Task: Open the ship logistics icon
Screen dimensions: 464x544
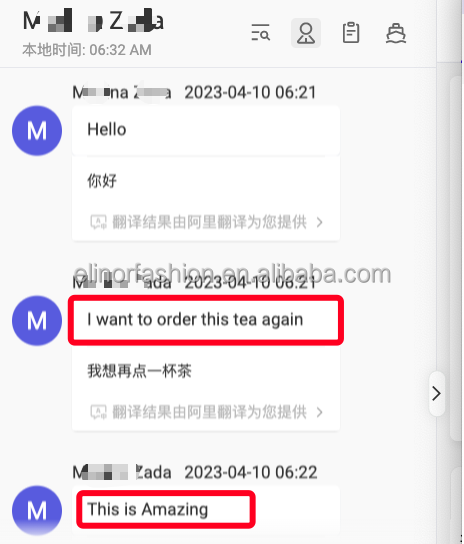Action: (x=396, y=33)
